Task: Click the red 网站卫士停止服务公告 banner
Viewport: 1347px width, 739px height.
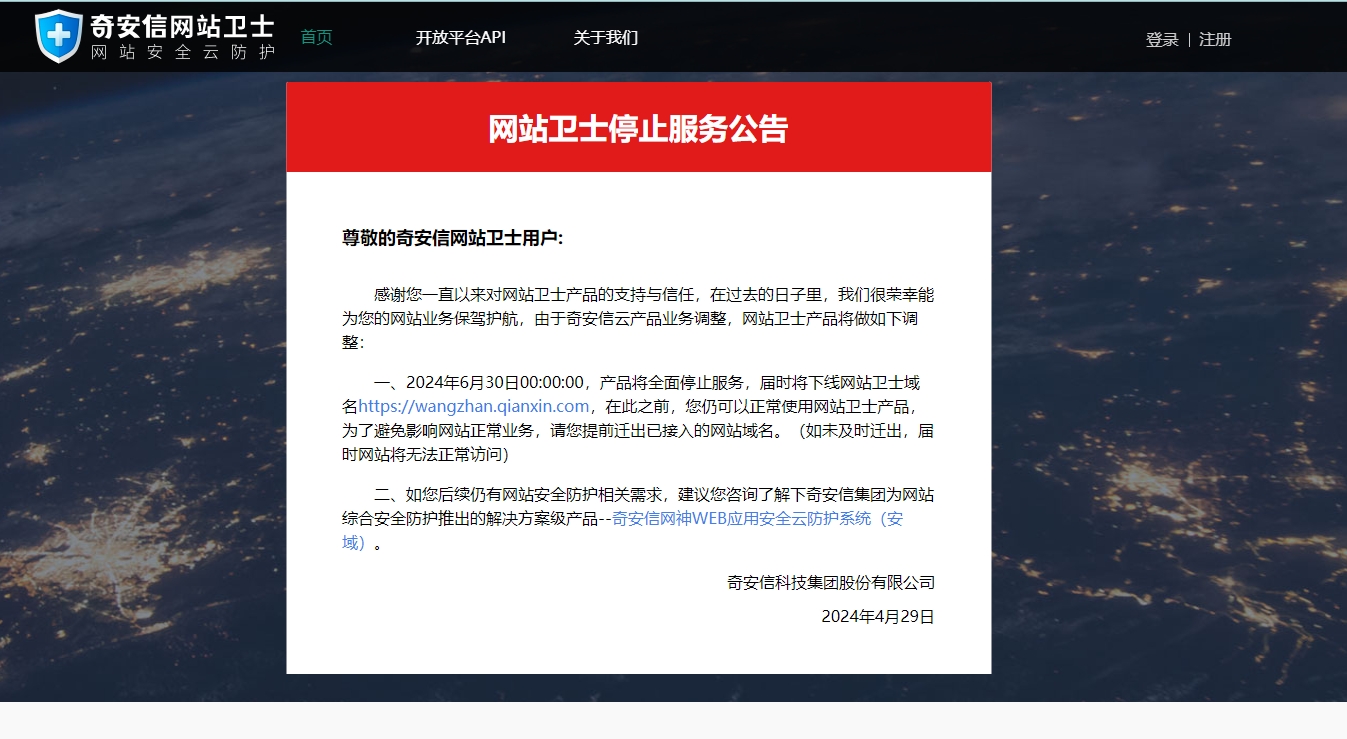Action: pos(639,127)
